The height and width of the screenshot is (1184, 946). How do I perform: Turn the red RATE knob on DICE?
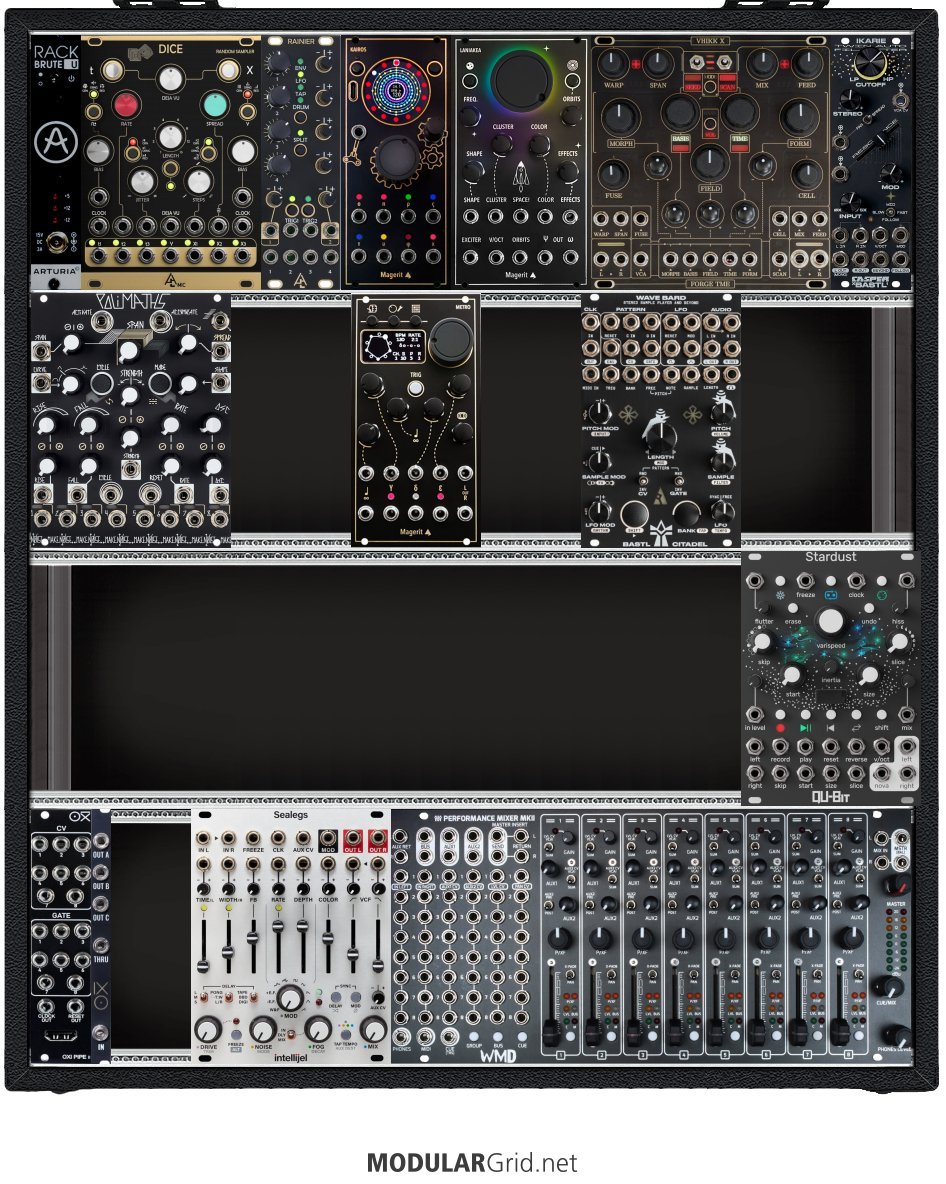(x=127, y=106)
